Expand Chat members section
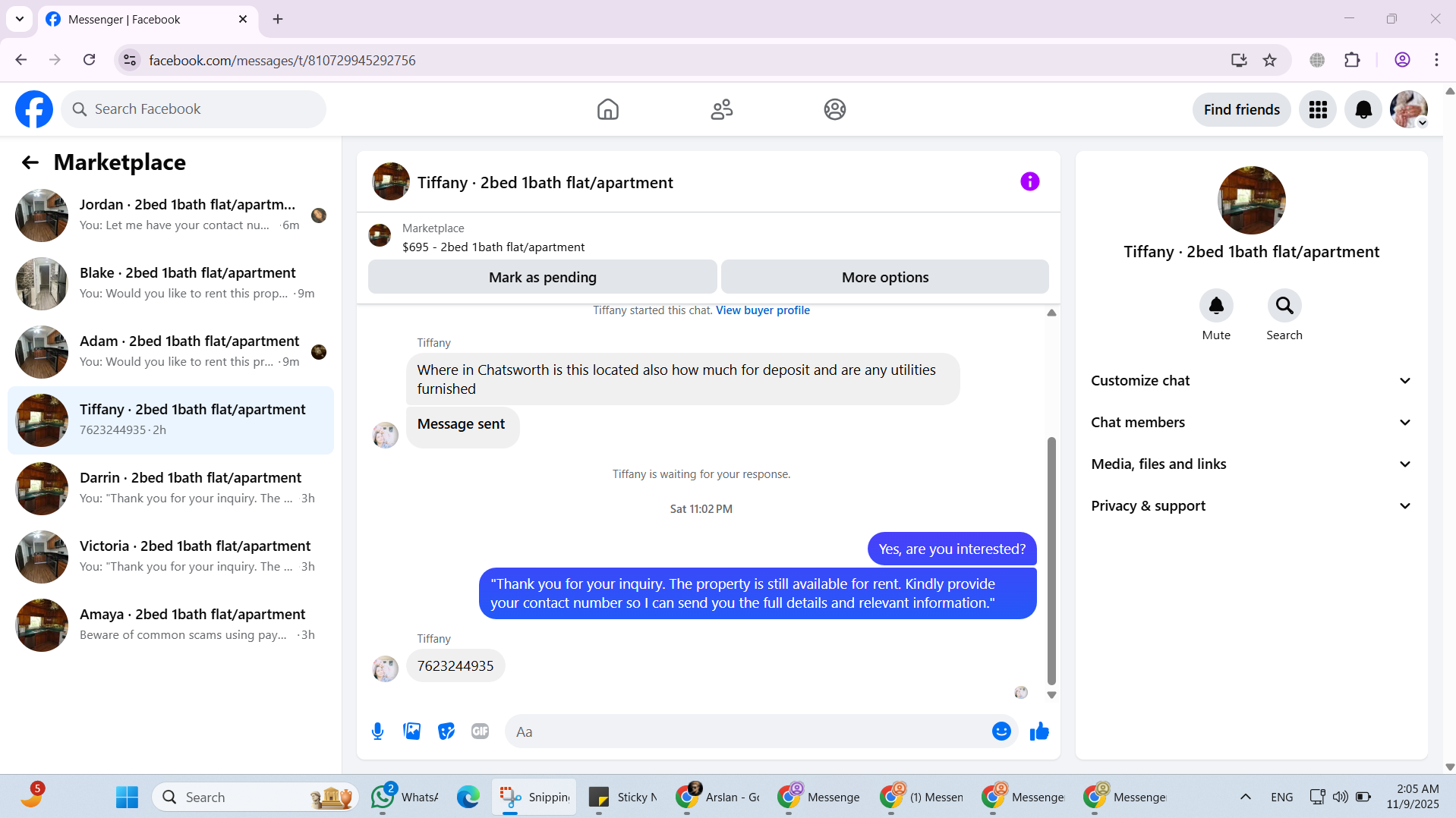 tap(1251, 423)
